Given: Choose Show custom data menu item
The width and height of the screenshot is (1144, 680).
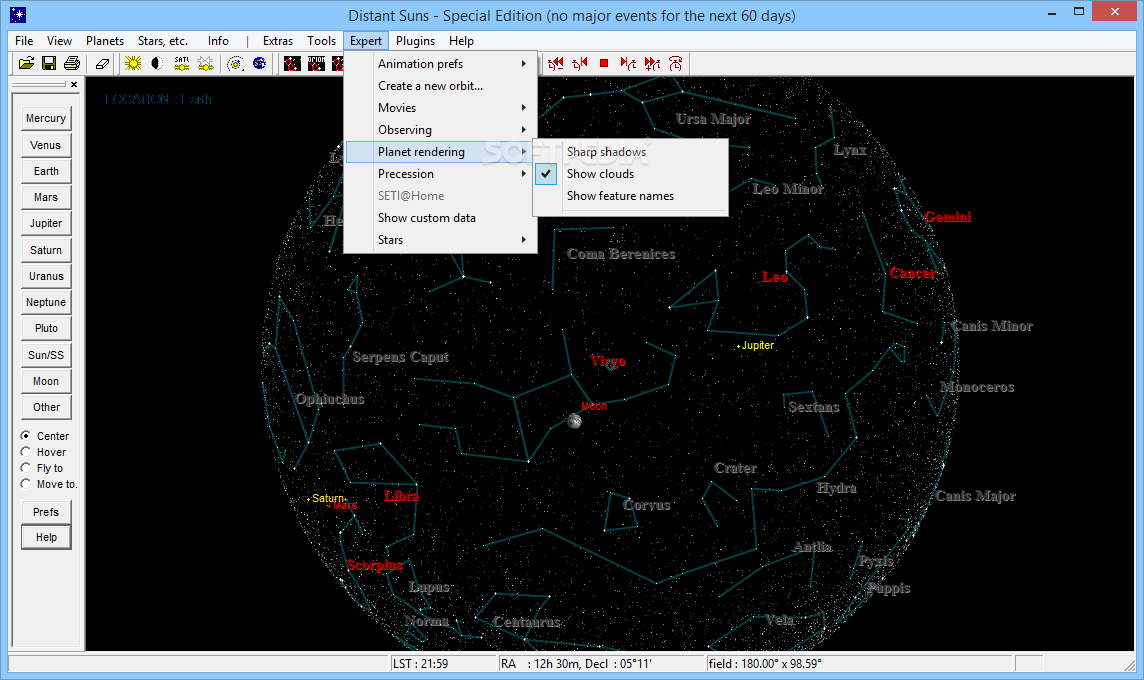Looking at the screenshot, I should pos(441,217).
